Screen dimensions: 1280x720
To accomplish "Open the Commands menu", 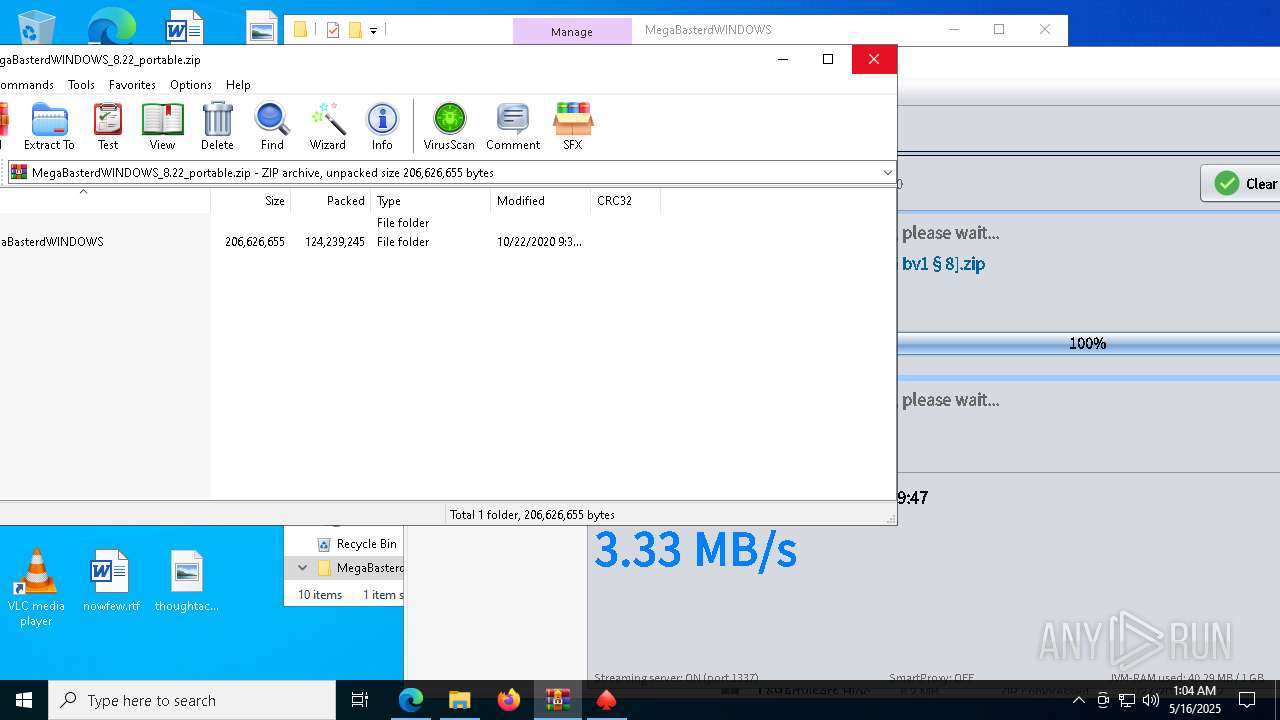I will pos(27,85).
